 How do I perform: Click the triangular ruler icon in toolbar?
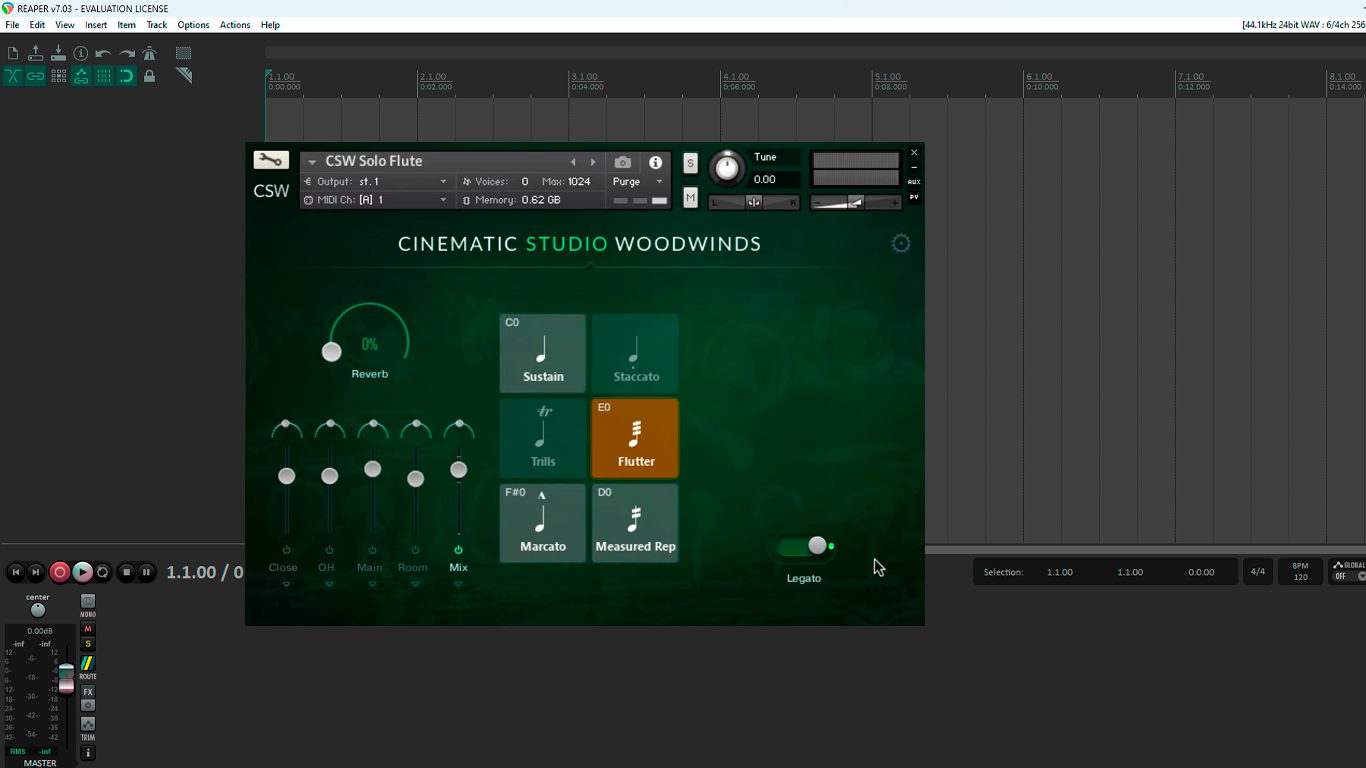click(x=183, y=76)
